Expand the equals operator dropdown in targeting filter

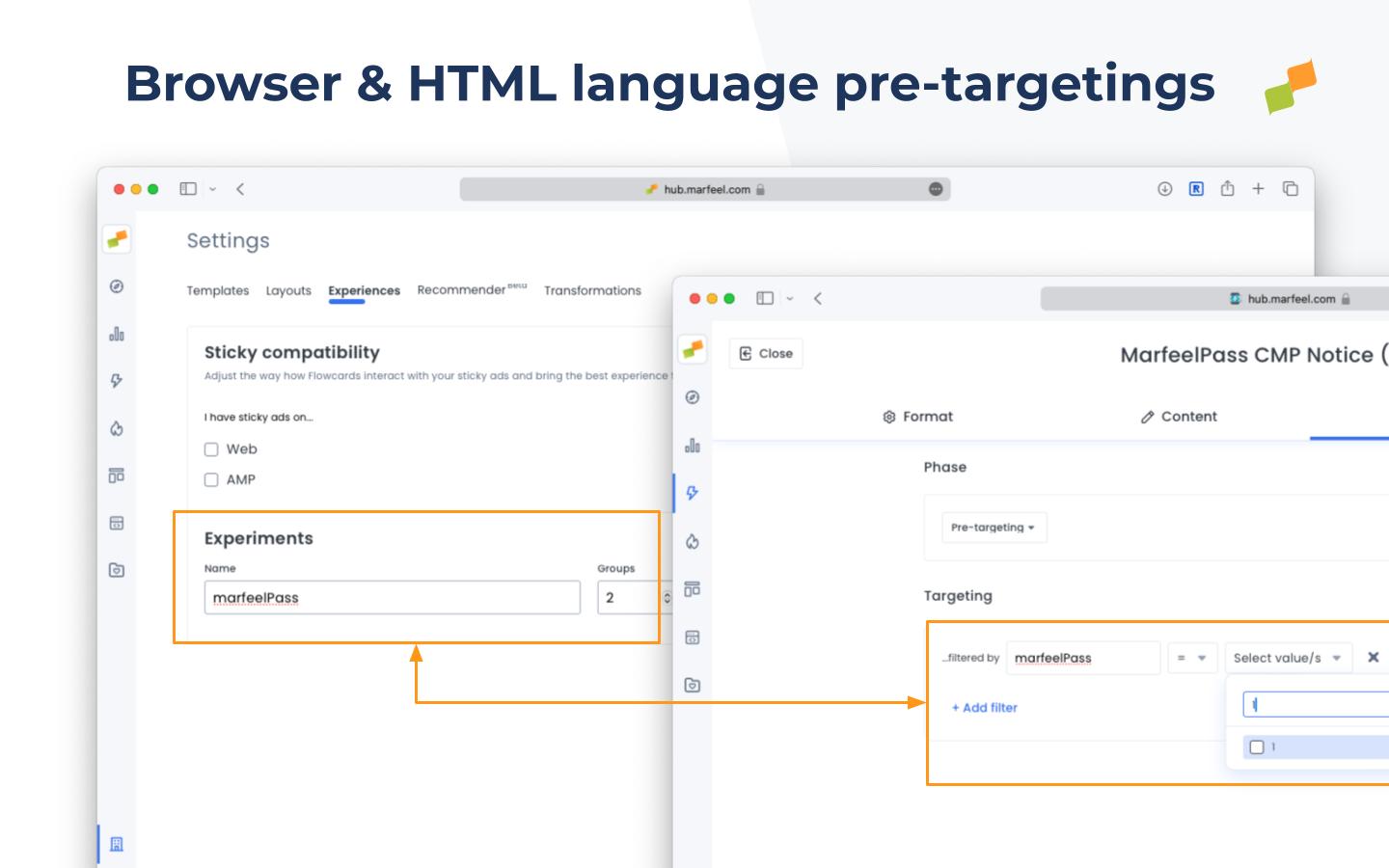1192,658
